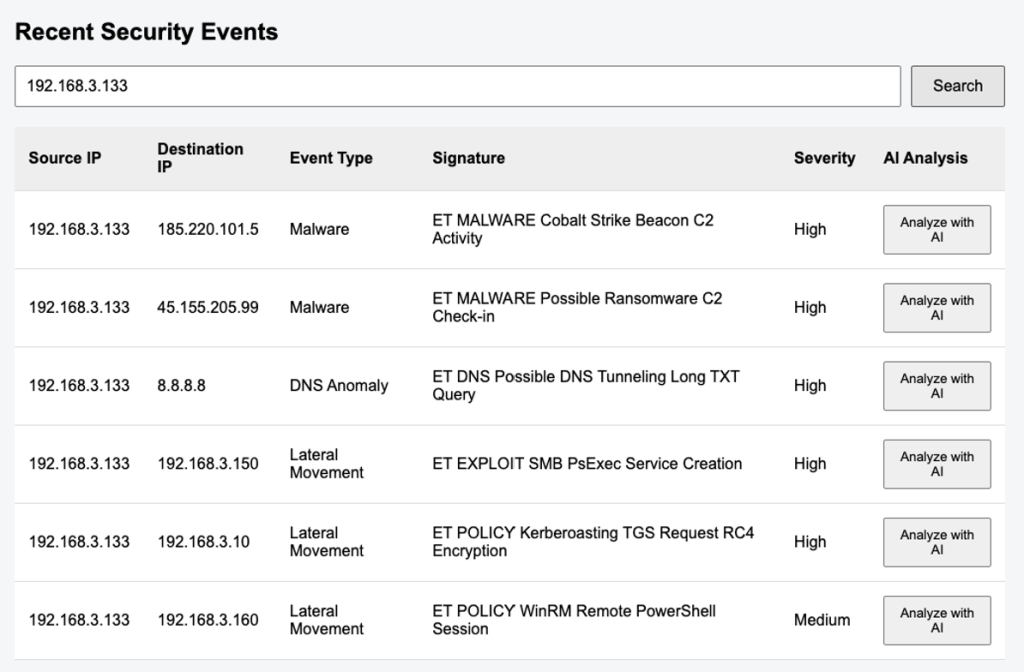Select the Possible Ransomware C2 Check-in signature

coord(577,308)
